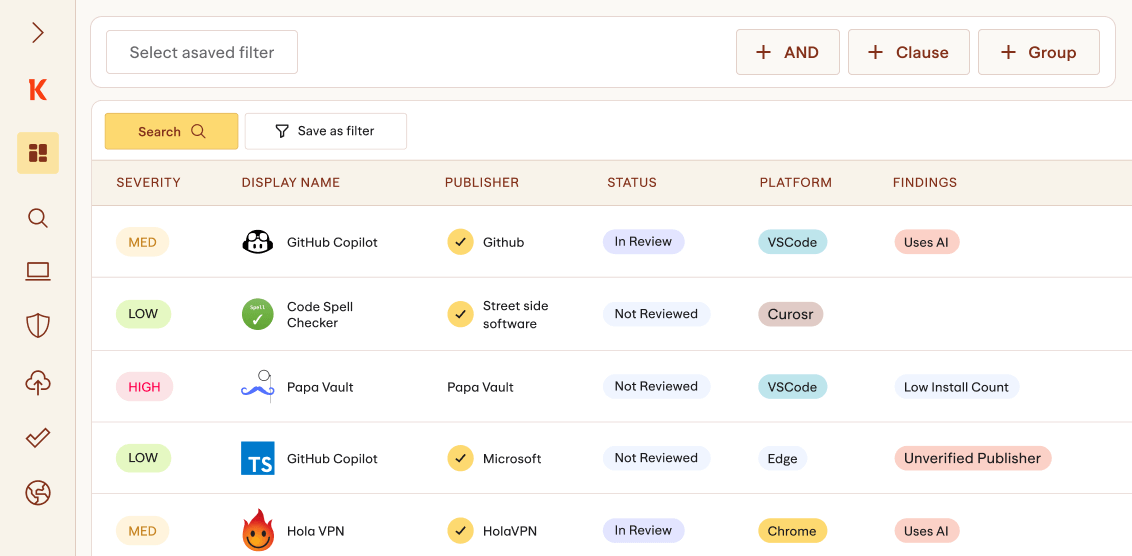Screen dimensions: 1132x556
Task: Click the Curosr platform tag
Action: [x=791, y=314]
